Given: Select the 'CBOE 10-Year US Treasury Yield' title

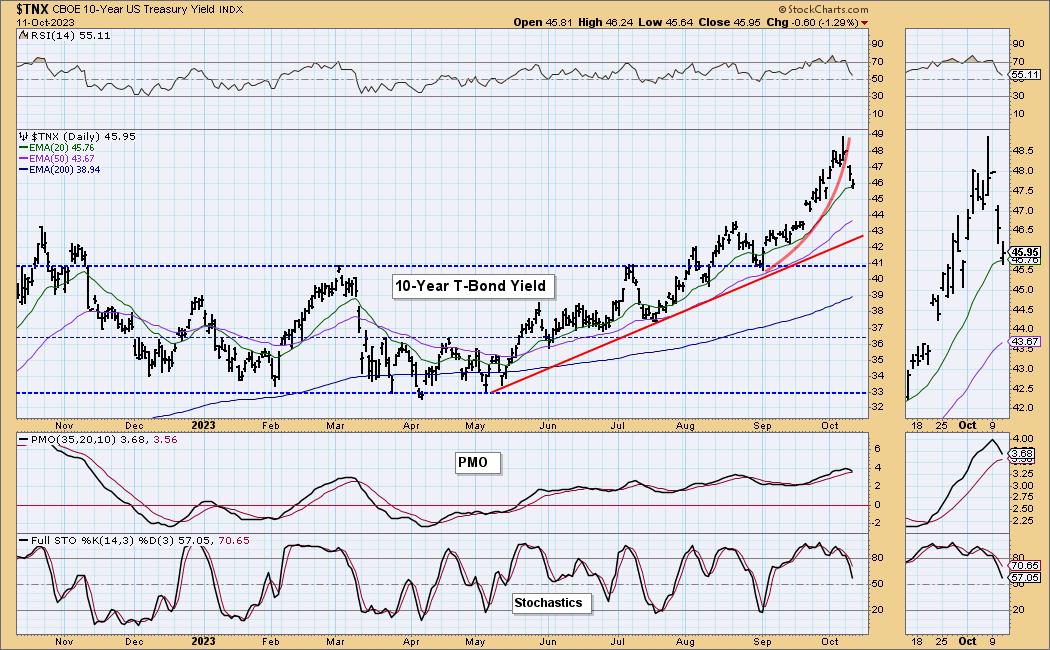Looking at the screenshot, I should point(133,9).
